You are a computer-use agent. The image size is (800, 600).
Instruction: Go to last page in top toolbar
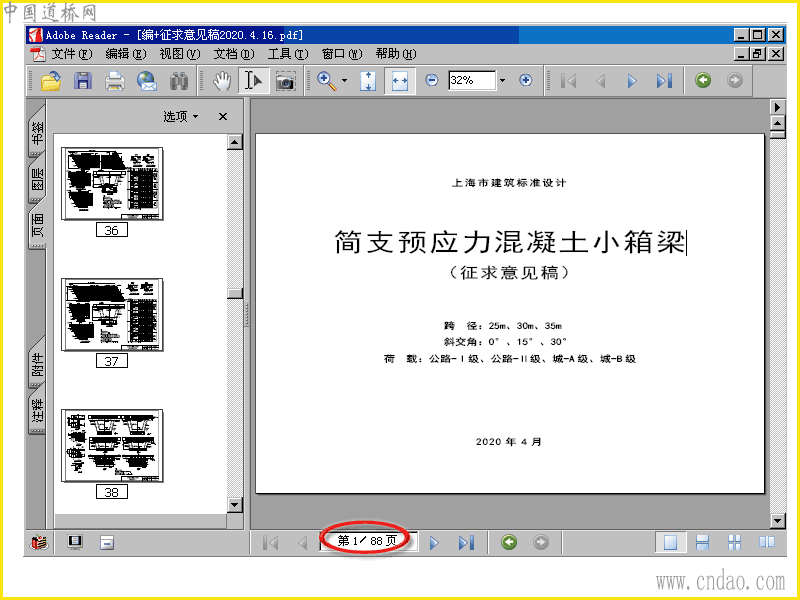point(664,81)
